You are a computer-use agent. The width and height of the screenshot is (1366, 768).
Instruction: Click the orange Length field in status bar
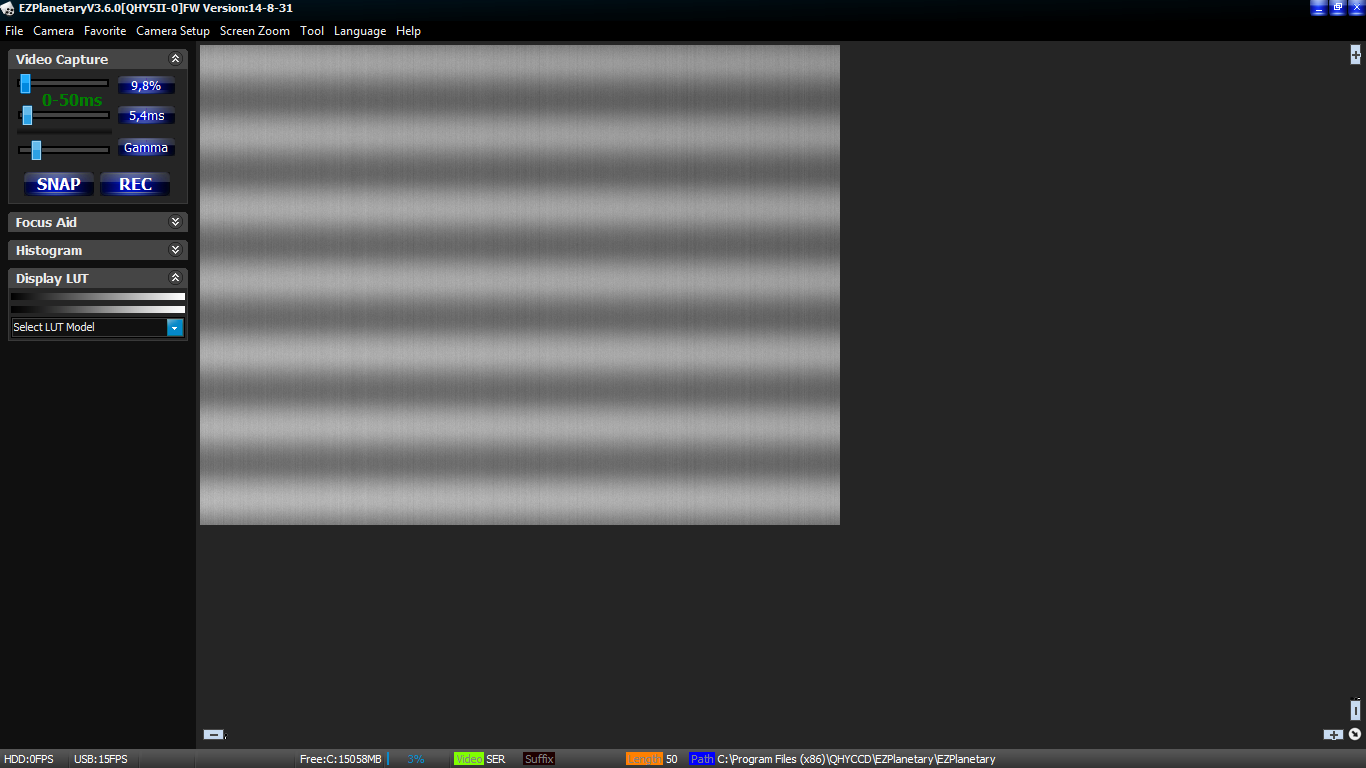(644, 759)
